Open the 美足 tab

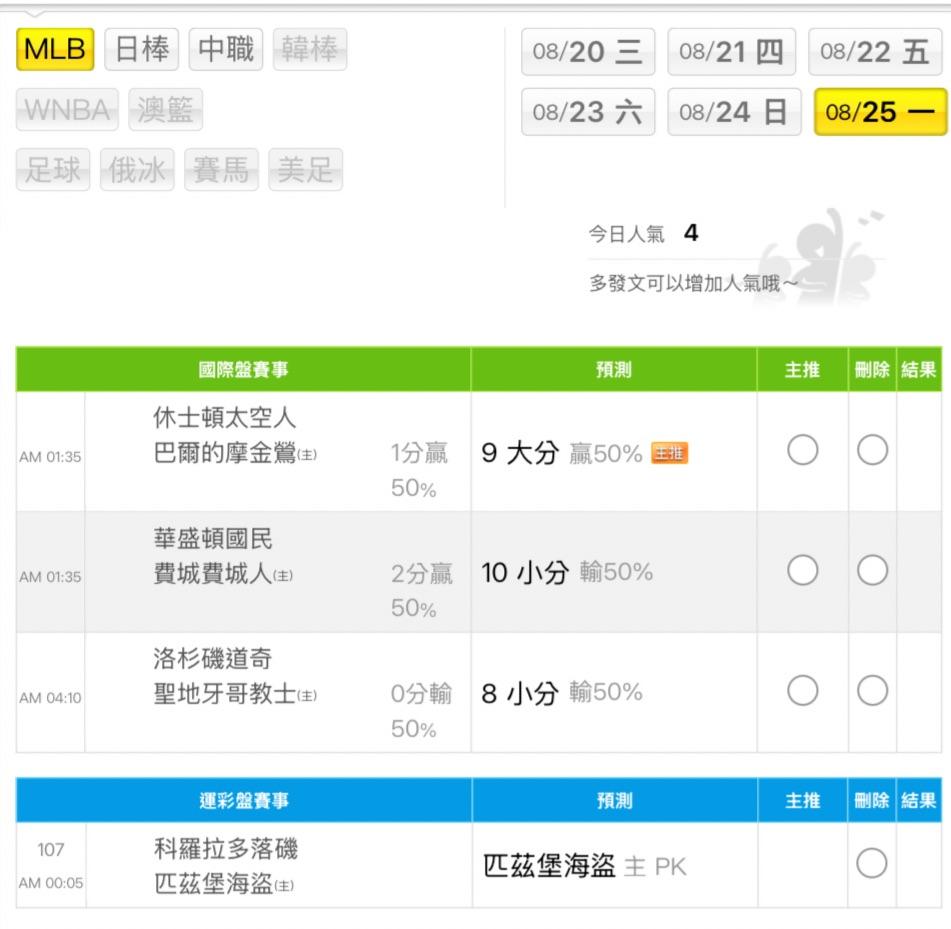[306, 170]
